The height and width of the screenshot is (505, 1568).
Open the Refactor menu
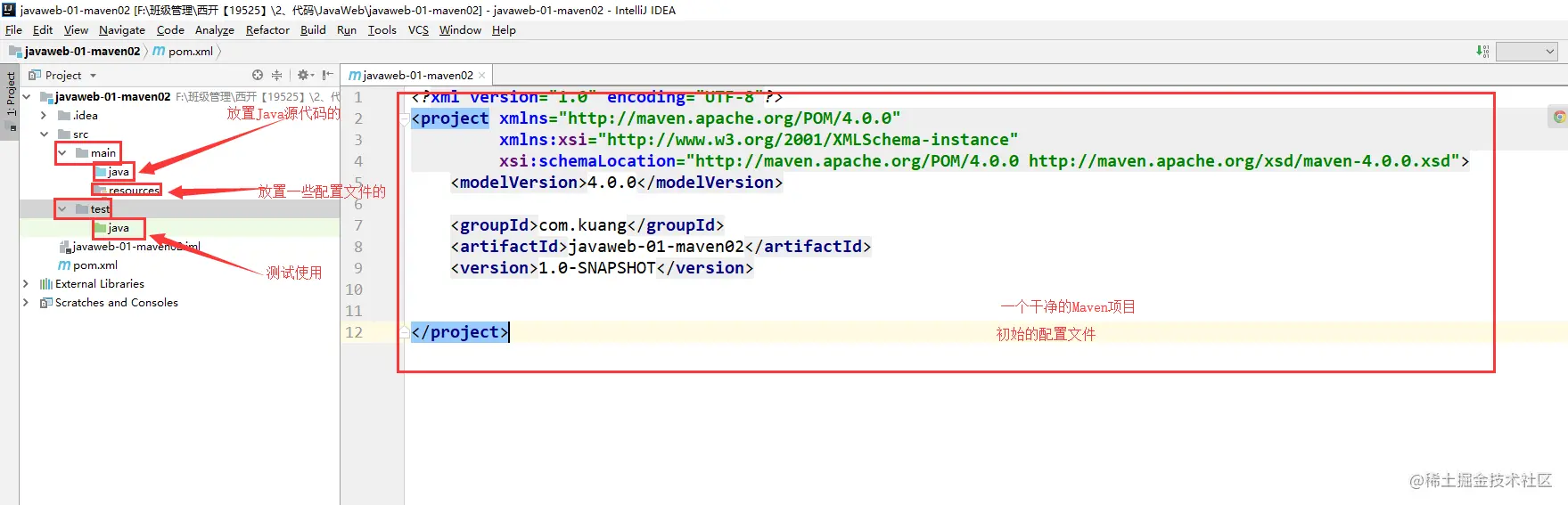point(267,30)
